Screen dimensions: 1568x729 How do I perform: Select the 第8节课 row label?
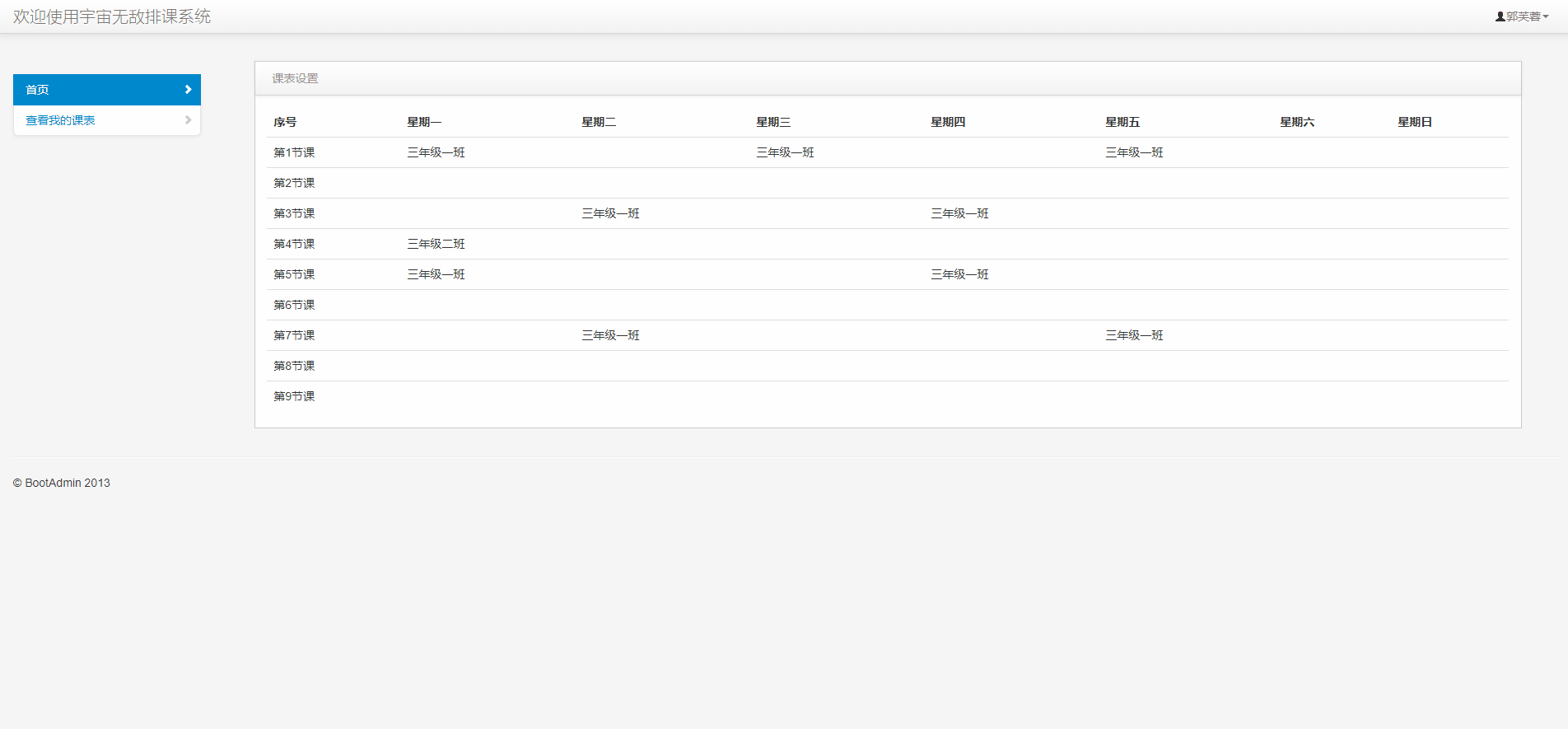[x=294, y=366]
